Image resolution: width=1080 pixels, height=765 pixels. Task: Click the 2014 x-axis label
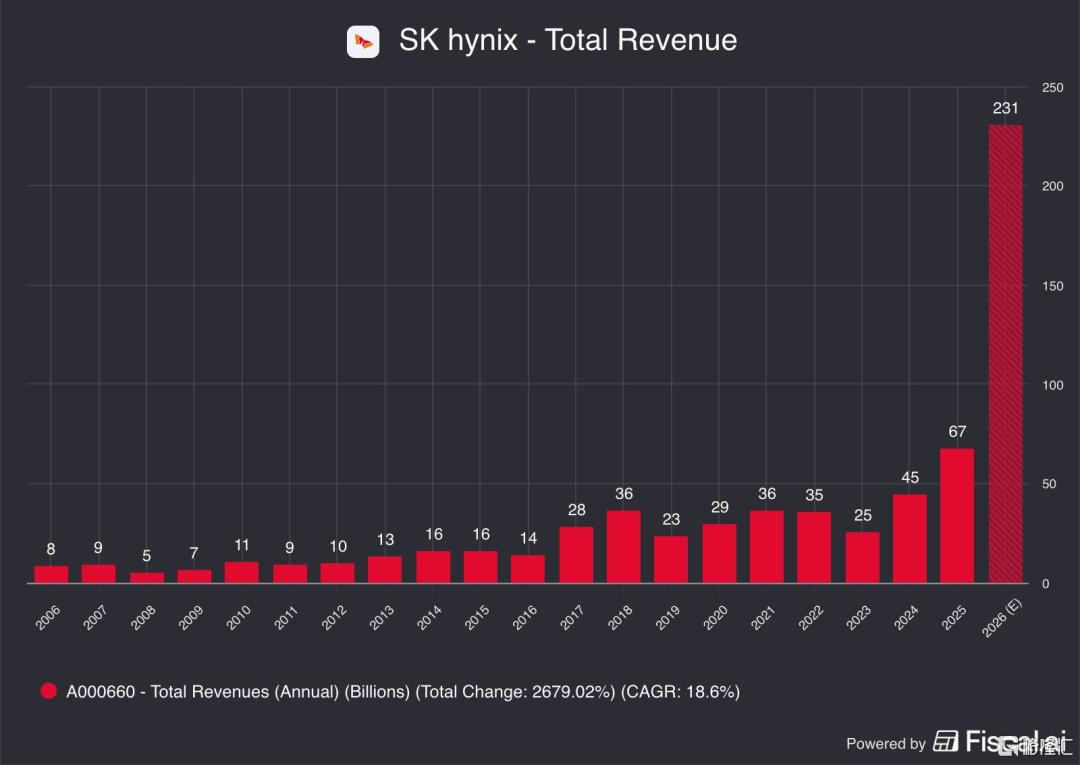[429, 618]
